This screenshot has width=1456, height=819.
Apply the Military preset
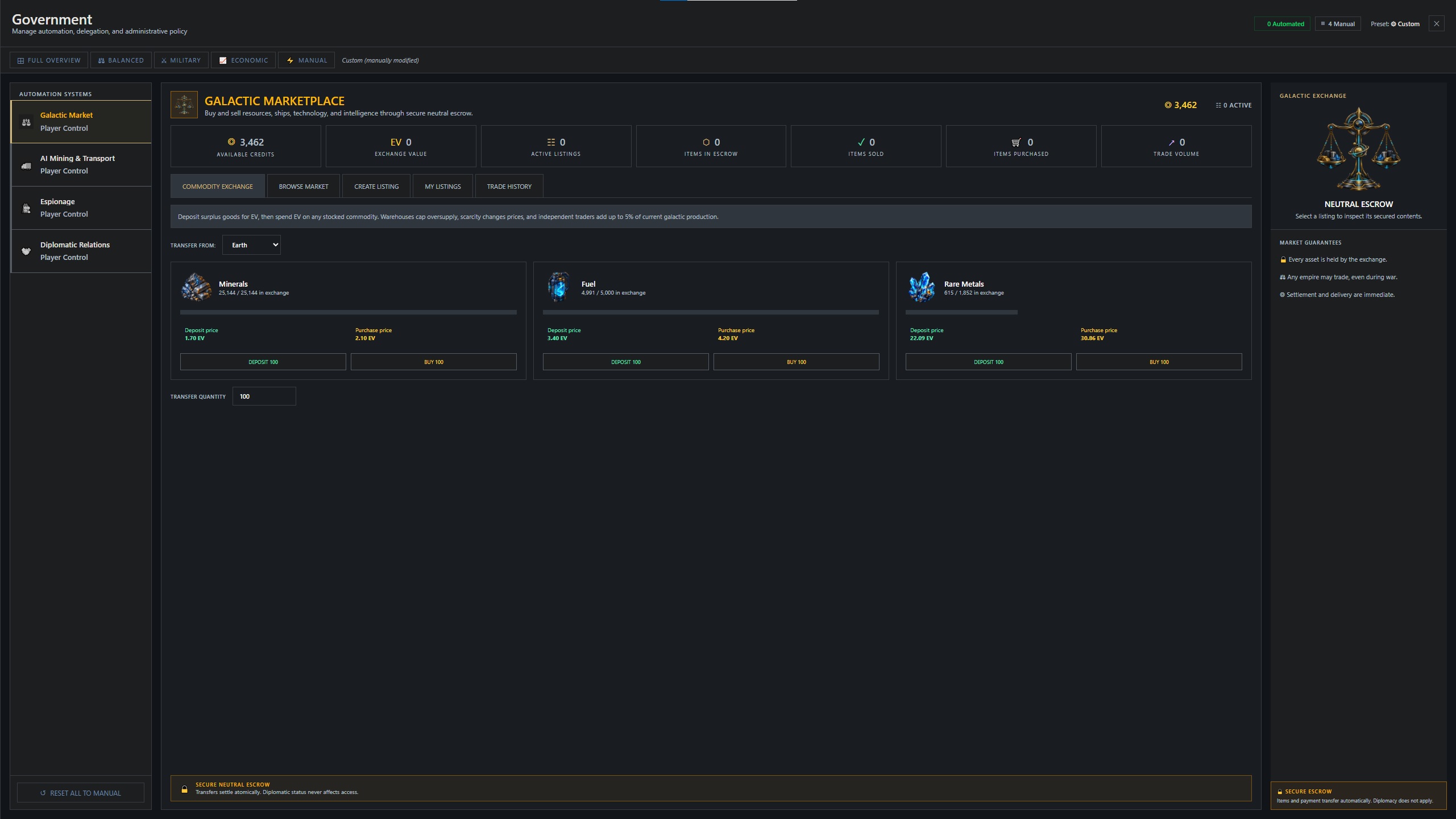[181, 60]
